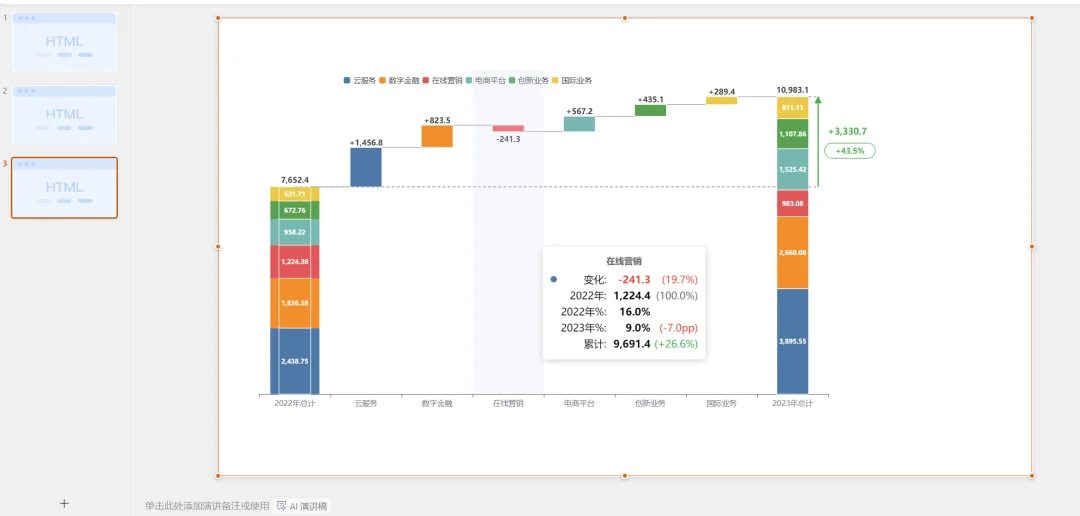This screenshot has height=516, width=1080.
Task: Open the AI 演讲稿 speech notes button
Action: point(302,506)
